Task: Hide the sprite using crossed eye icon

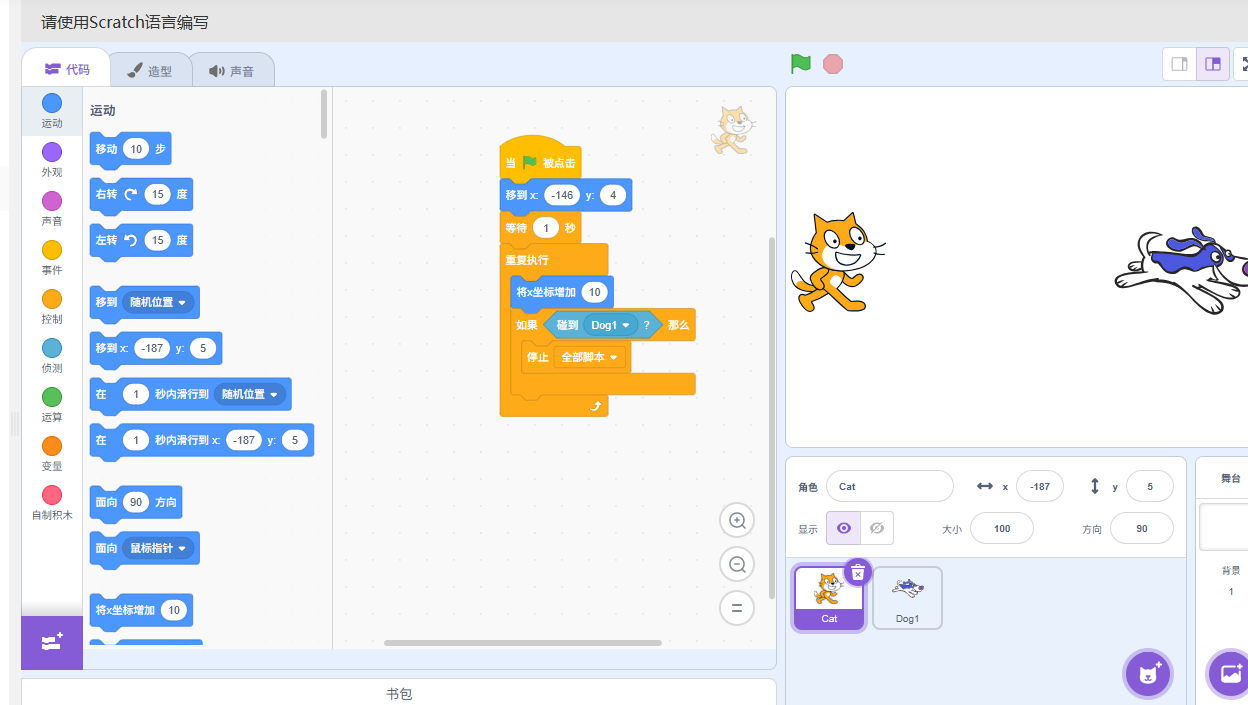Action: click(877, 528)
